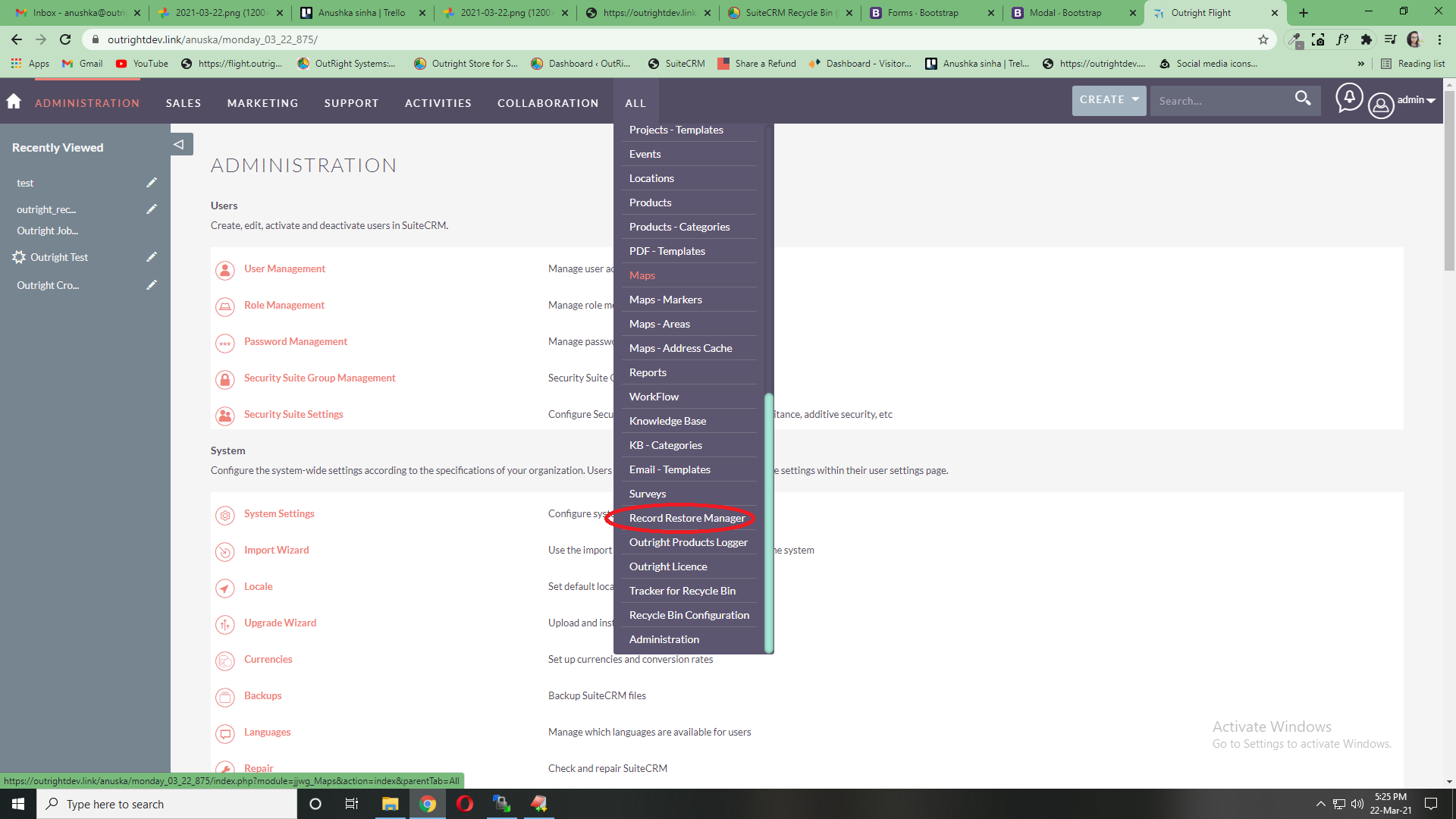Open the SALES navigation menu

(184, 103)
